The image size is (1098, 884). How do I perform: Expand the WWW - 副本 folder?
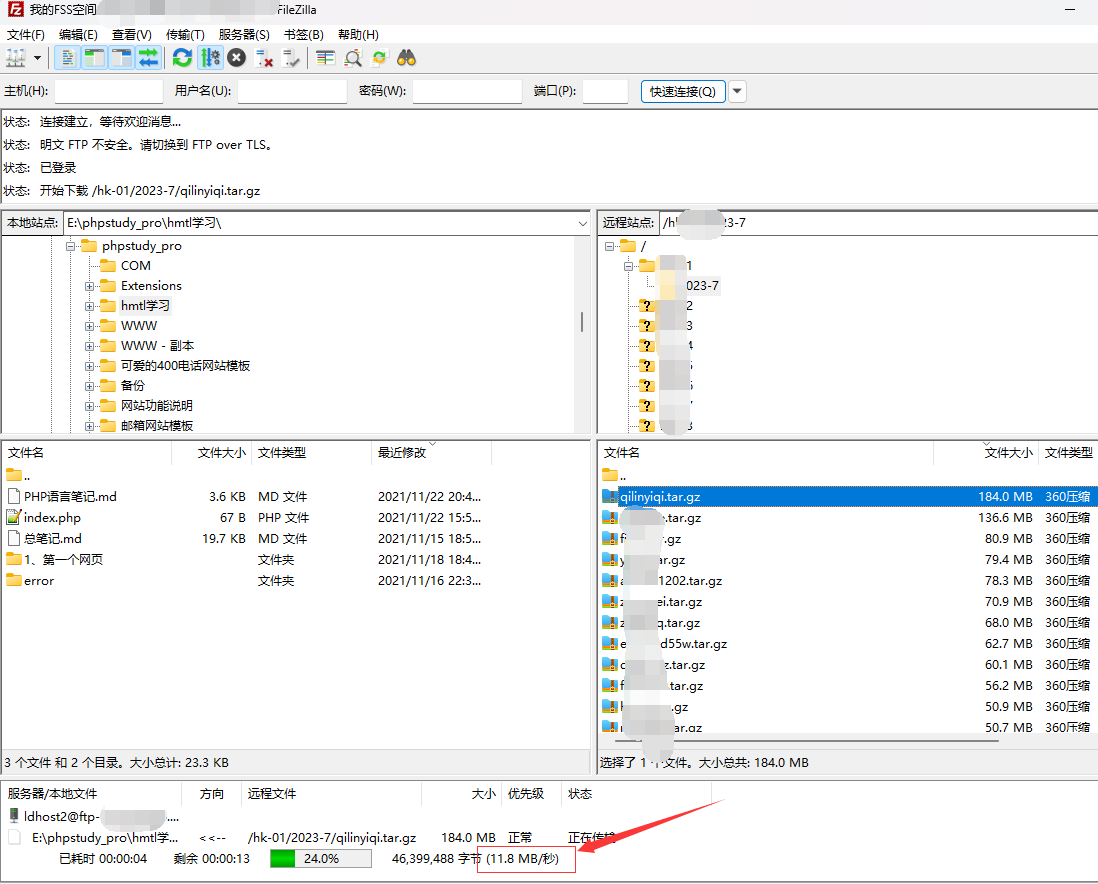point(90,346)
